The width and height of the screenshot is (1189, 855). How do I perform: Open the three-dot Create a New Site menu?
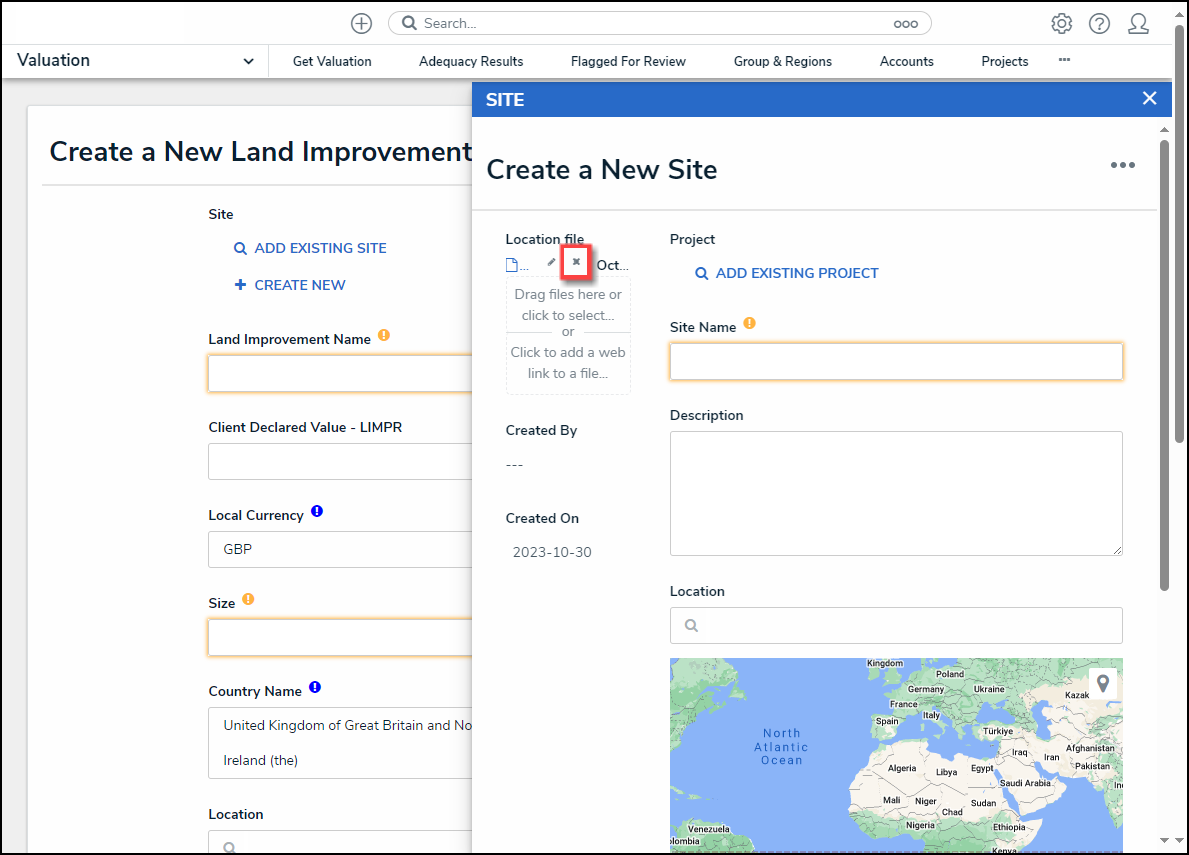pos(1122,165)
